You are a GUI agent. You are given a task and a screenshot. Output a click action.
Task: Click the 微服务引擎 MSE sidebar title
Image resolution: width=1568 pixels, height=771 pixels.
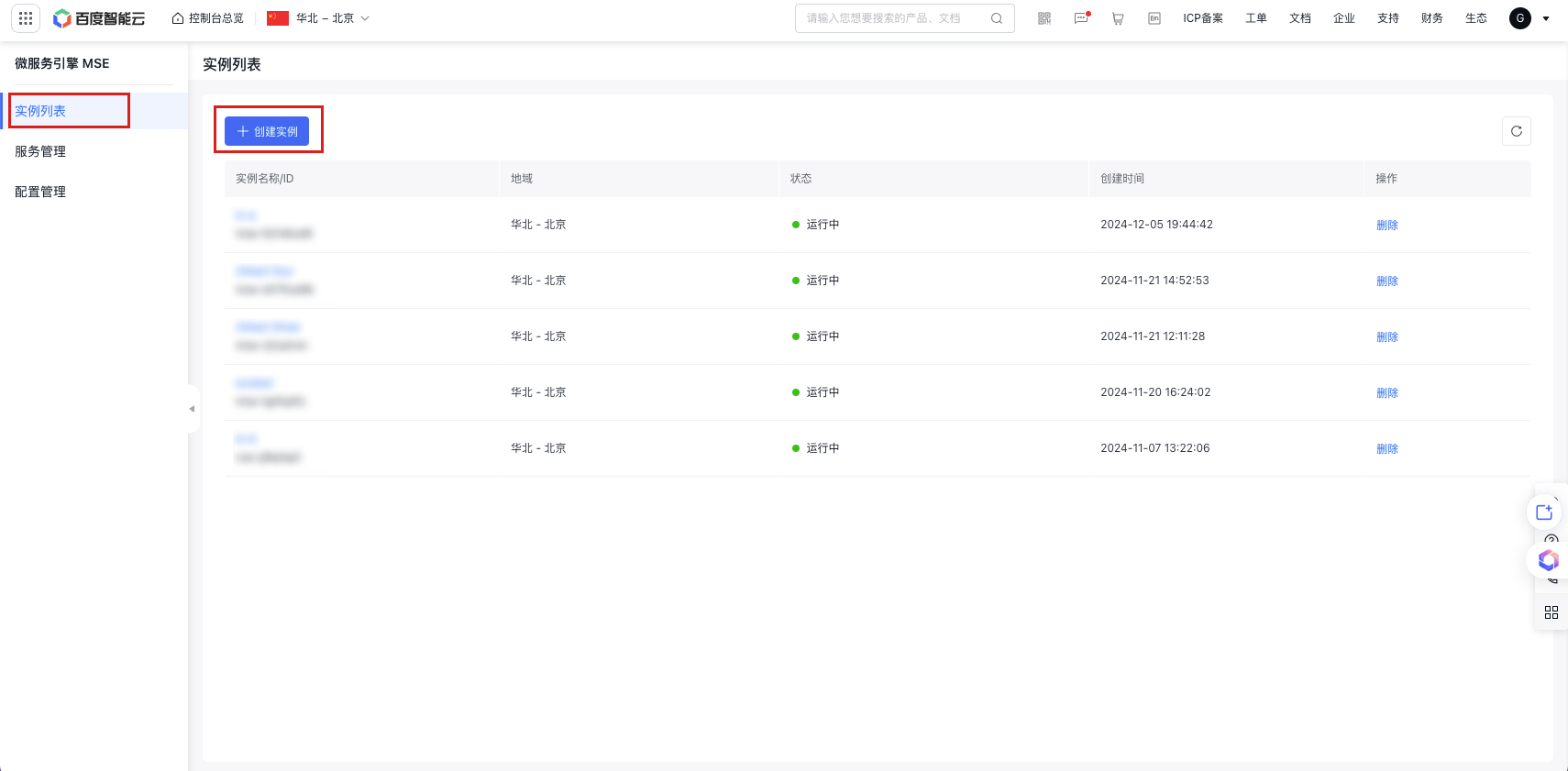point(62,63)
